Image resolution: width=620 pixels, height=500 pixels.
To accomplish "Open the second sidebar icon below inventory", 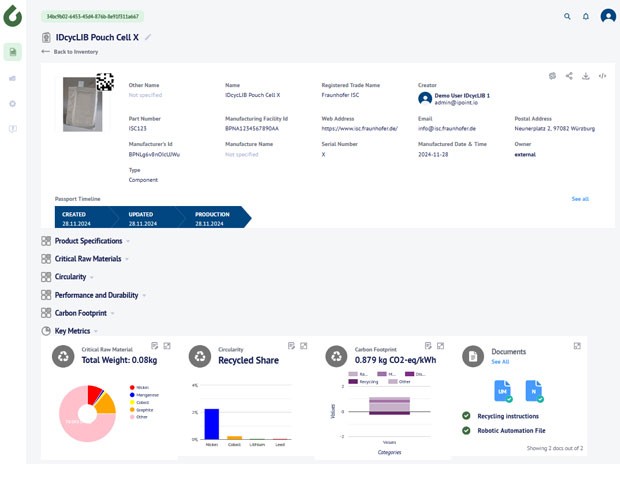I will tap(13, 78).
